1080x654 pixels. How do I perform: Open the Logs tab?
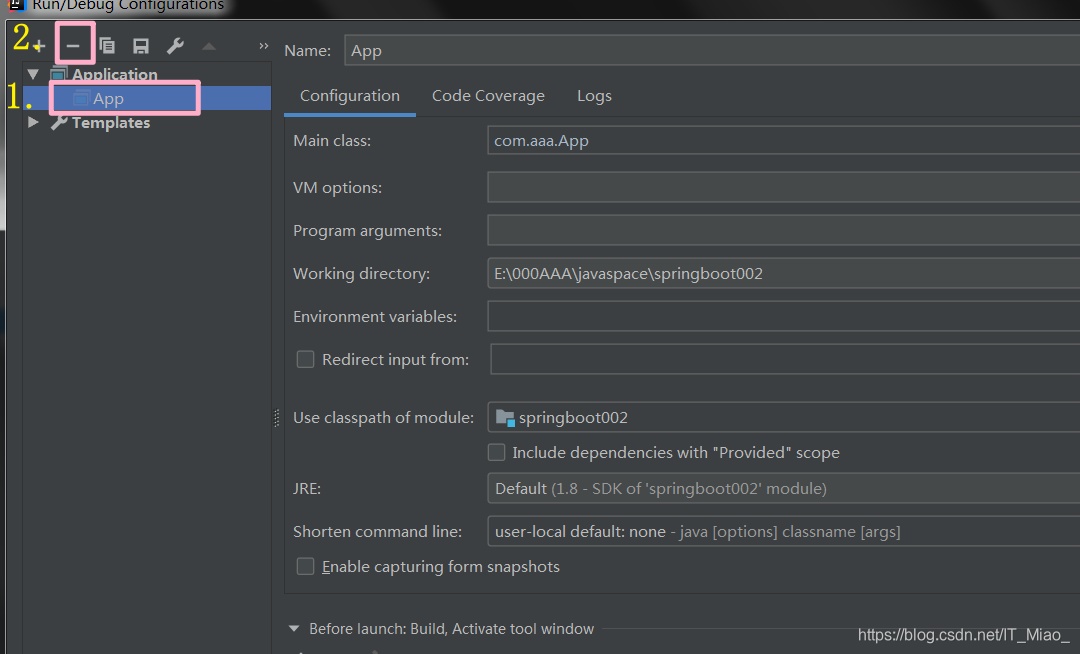point(594,95)
